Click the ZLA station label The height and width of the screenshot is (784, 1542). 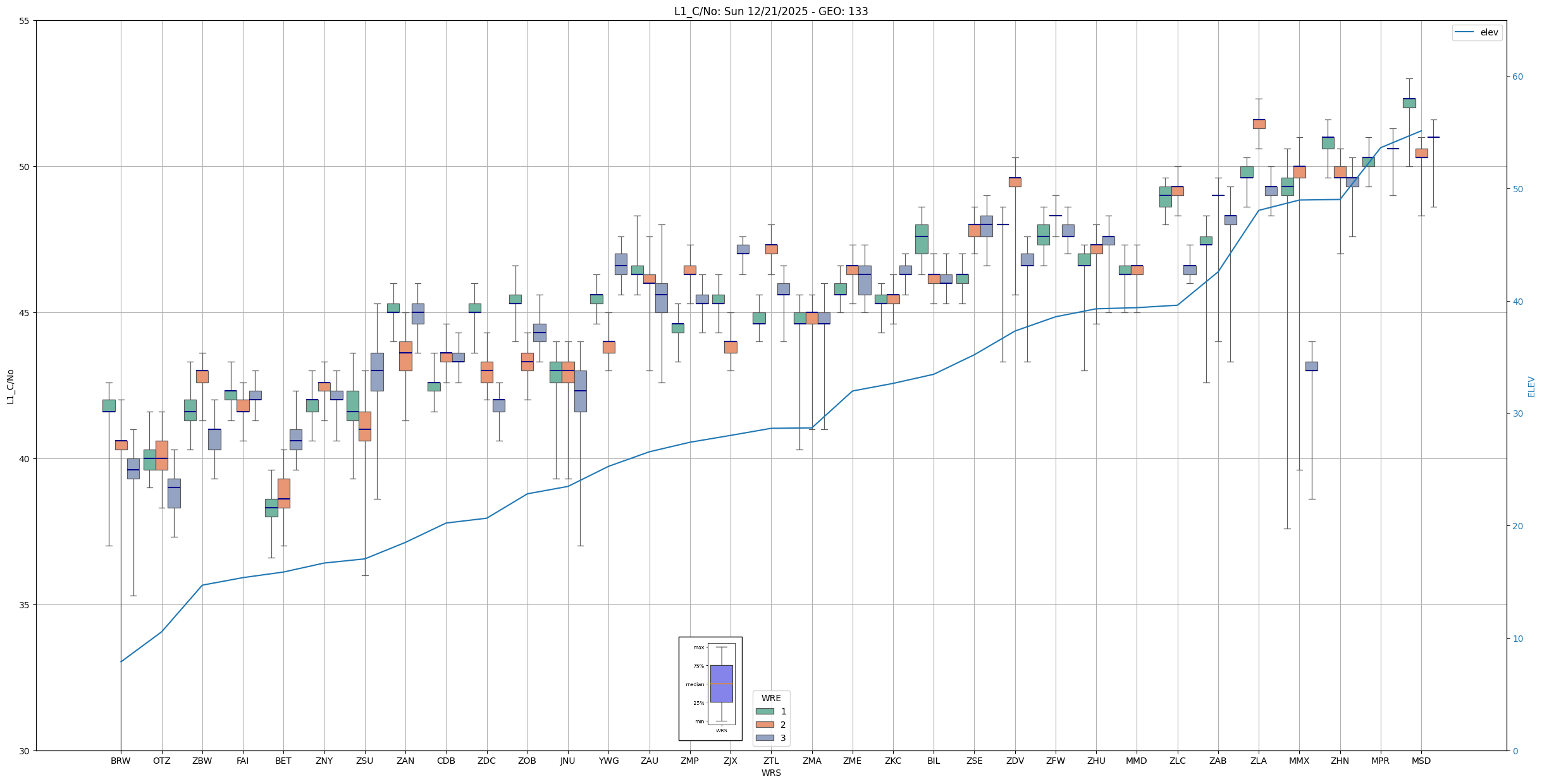1258,761
